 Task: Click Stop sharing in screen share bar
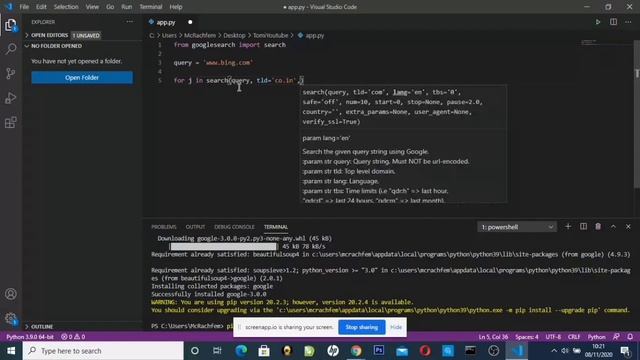362,327
